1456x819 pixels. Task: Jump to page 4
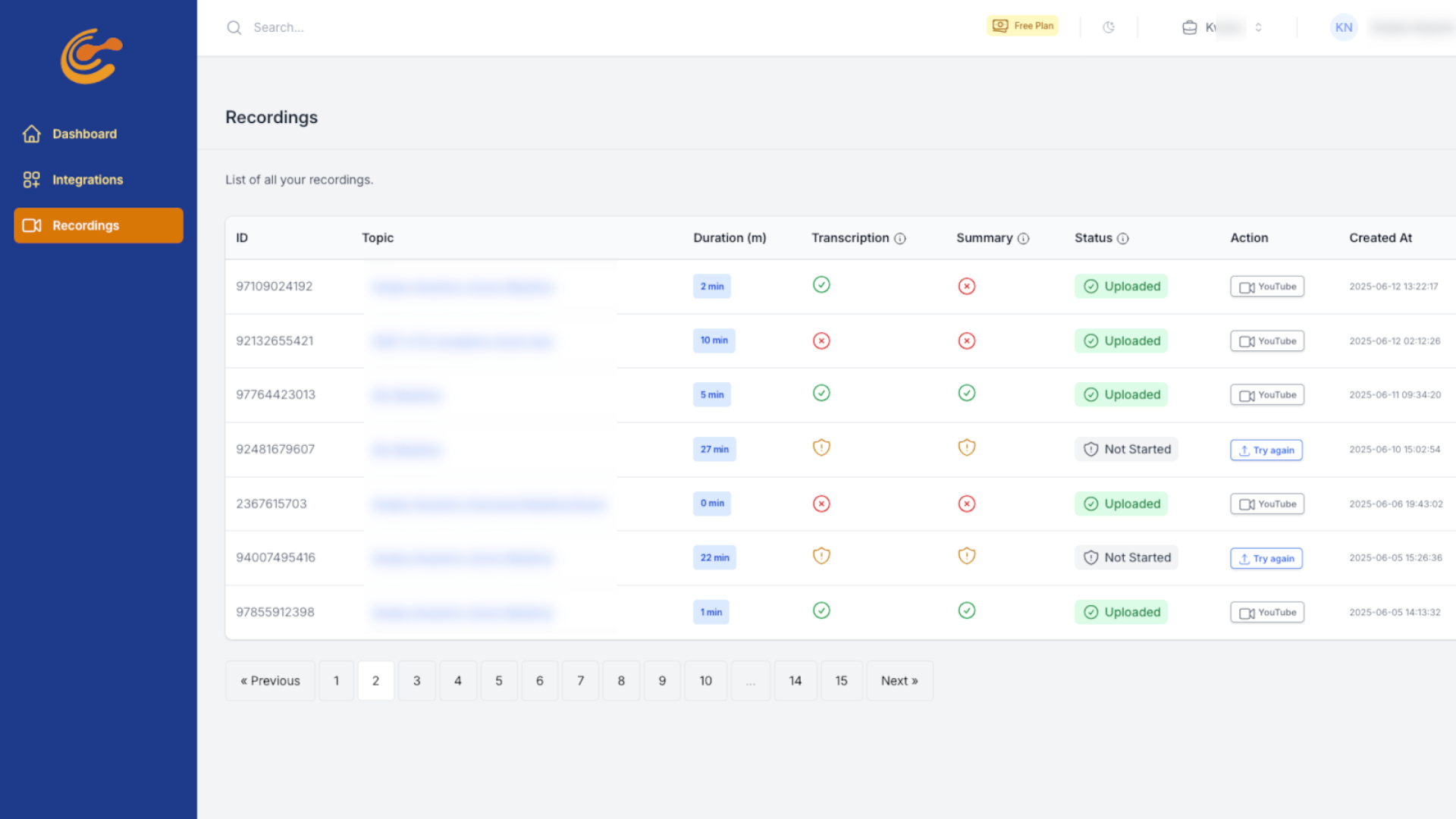458,681
